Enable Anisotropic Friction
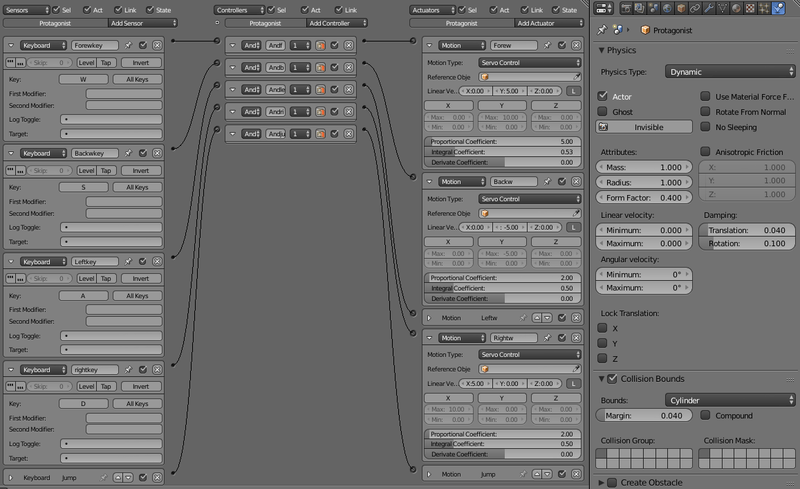800x489 pixels. click(705, 152)
